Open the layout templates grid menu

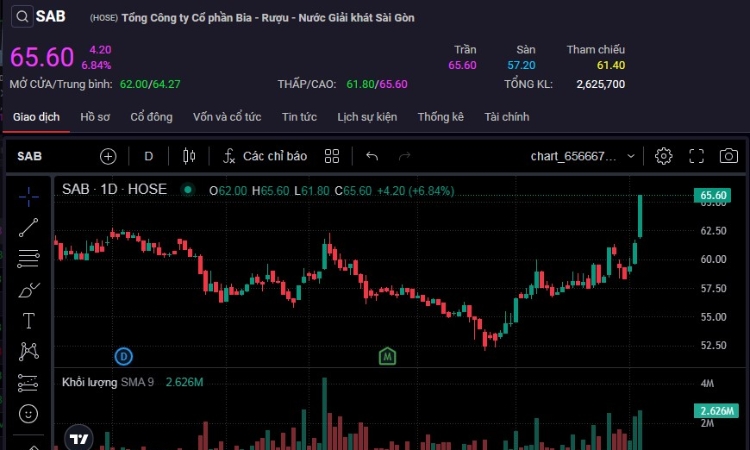click(x=332, y=156)
